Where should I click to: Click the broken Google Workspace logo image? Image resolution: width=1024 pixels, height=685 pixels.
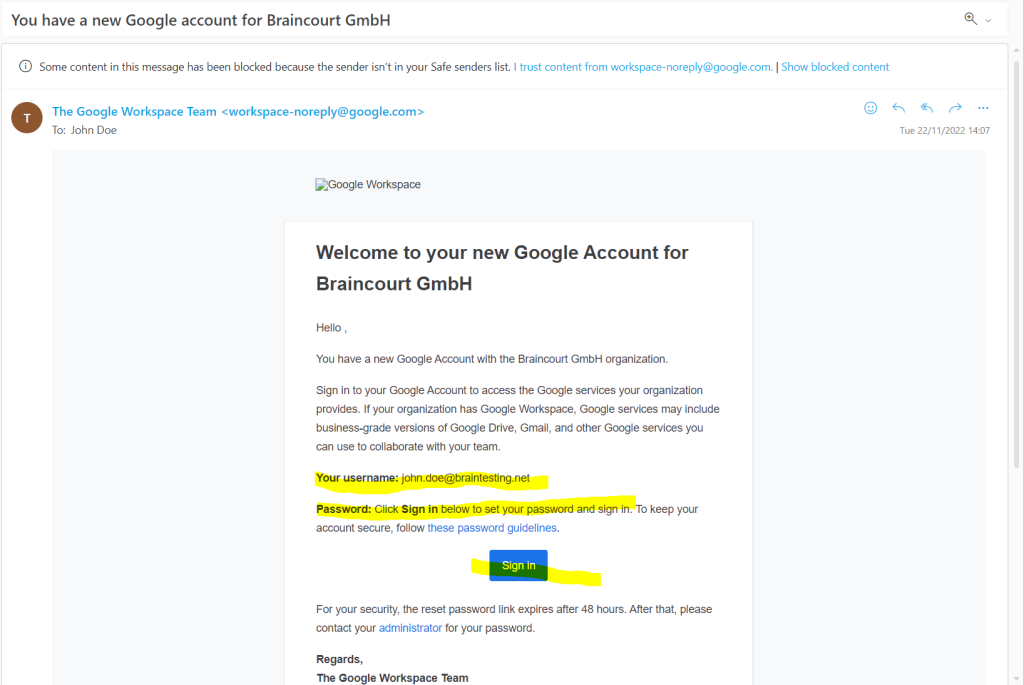[368, 185]
